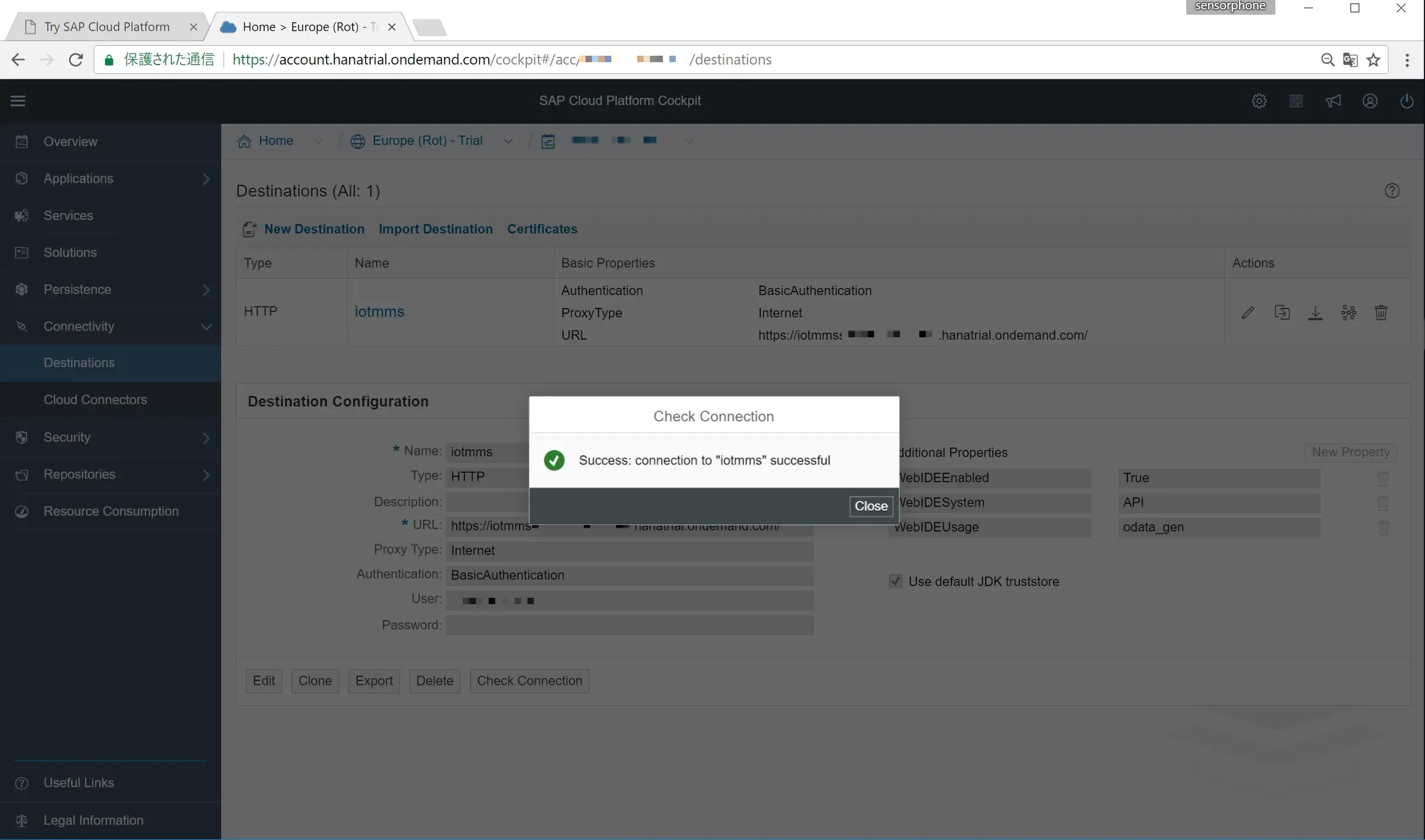
Task: Edit iotmms destination via pencil icon
Action: tap(1248, 313)
